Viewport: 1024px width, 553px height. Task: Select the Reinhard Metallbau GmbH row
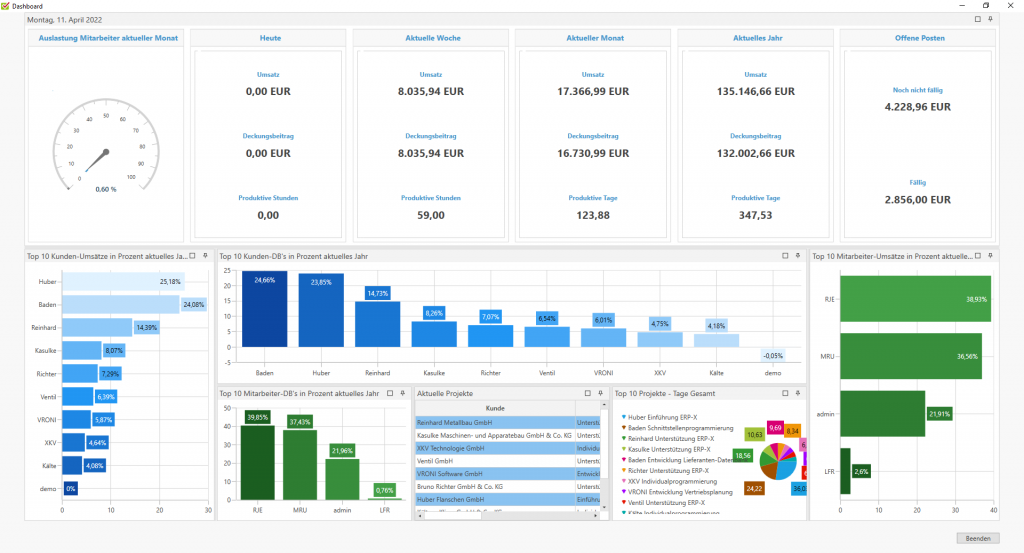coord(494,422)
